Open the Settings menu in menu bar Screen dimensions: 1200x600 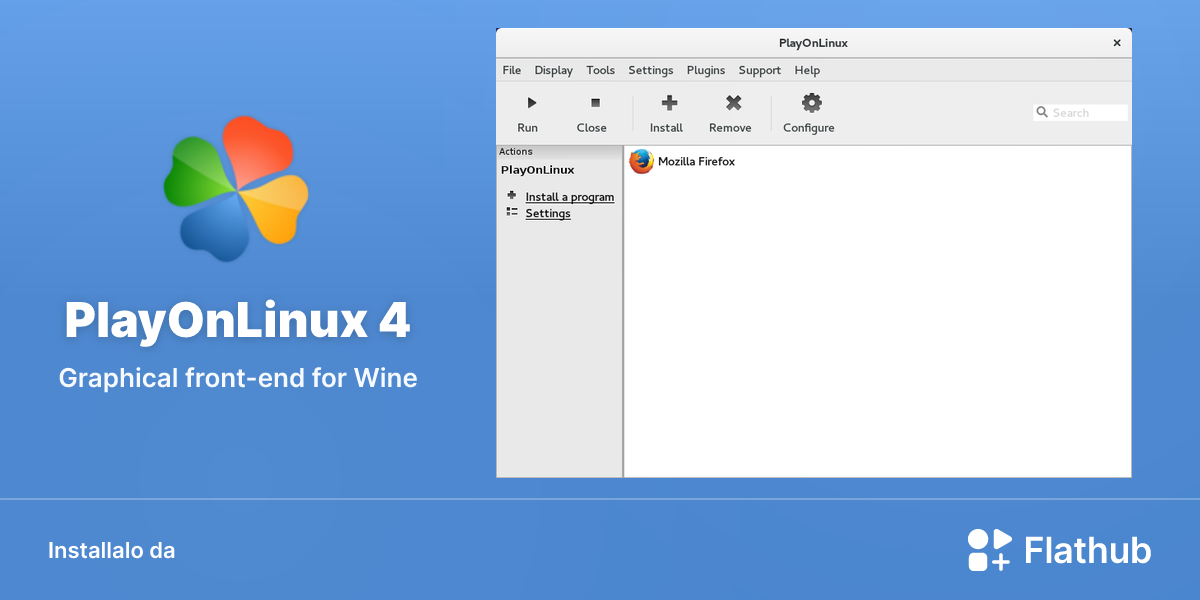click(651, 70)
